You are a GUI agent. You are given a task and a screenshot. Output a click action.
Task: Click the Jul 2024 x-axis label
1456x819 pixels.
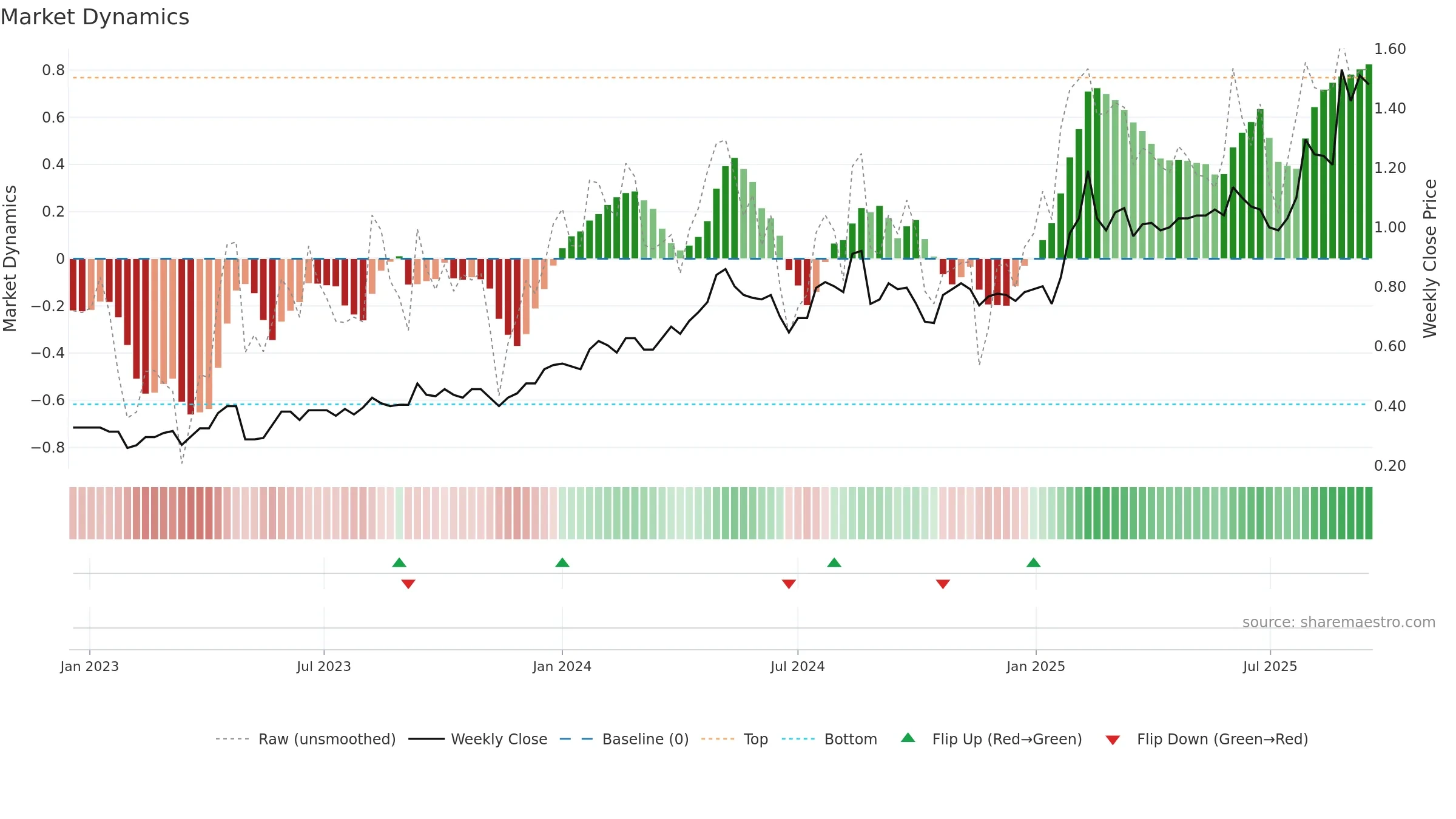click(798, 666)
